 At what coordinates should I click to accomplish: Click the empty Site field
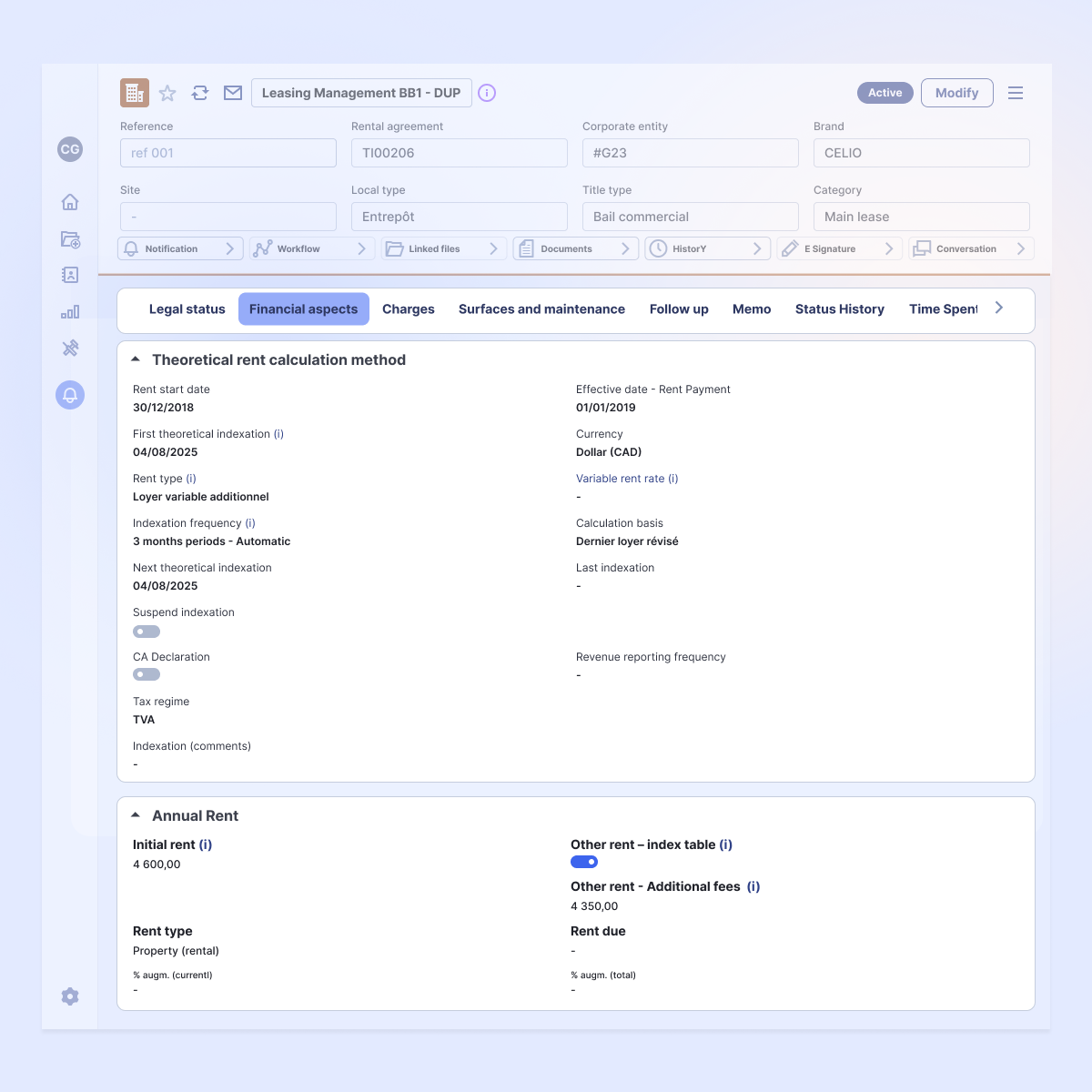228,217
